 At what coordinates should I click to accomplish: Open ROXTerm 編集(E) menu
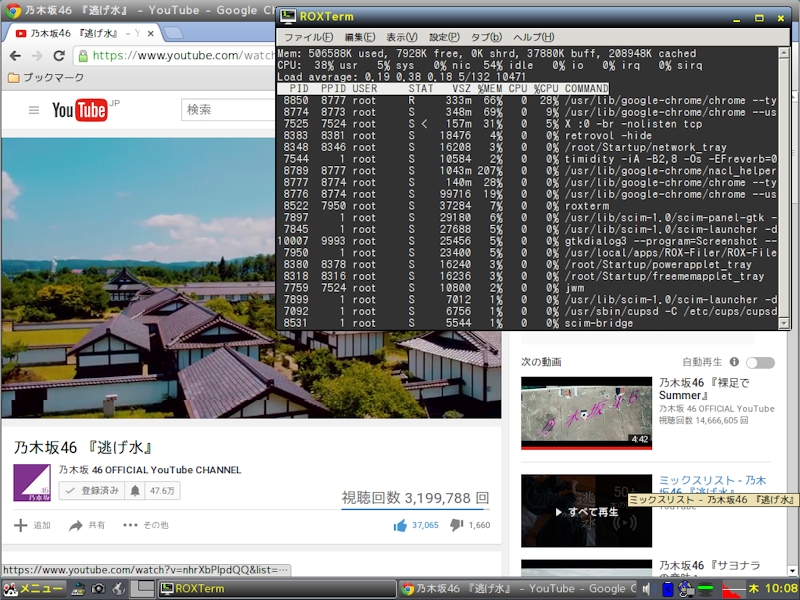[x=360, y=37]
